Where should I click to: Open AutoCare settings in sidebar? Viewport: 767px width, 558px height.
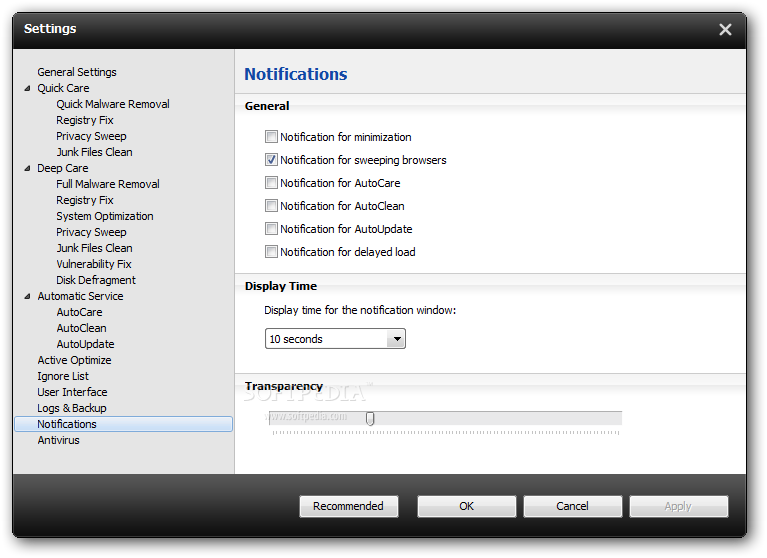(x=79, y=312)
